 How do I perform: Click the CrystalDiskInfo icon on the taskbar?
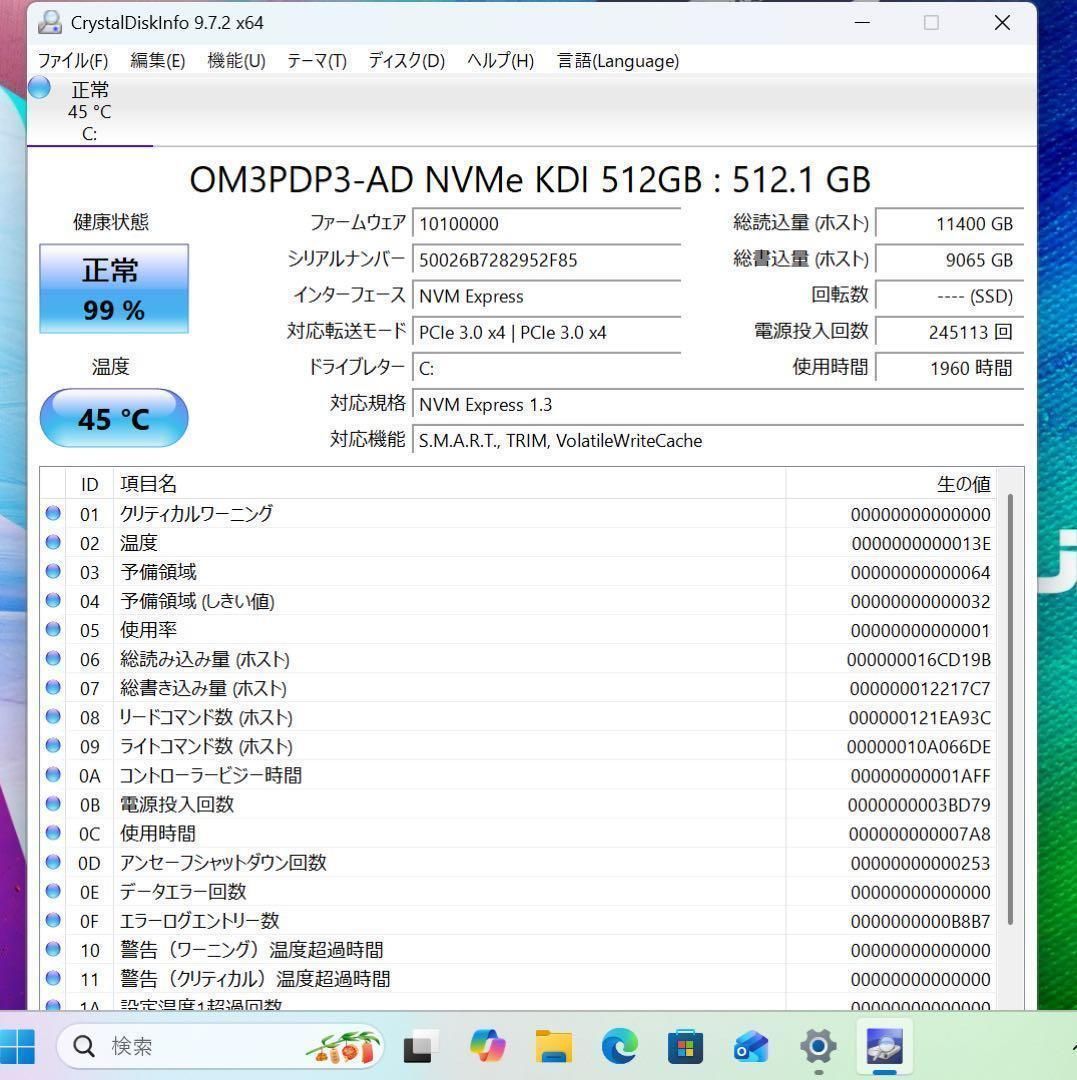(x=883, y=1046)
